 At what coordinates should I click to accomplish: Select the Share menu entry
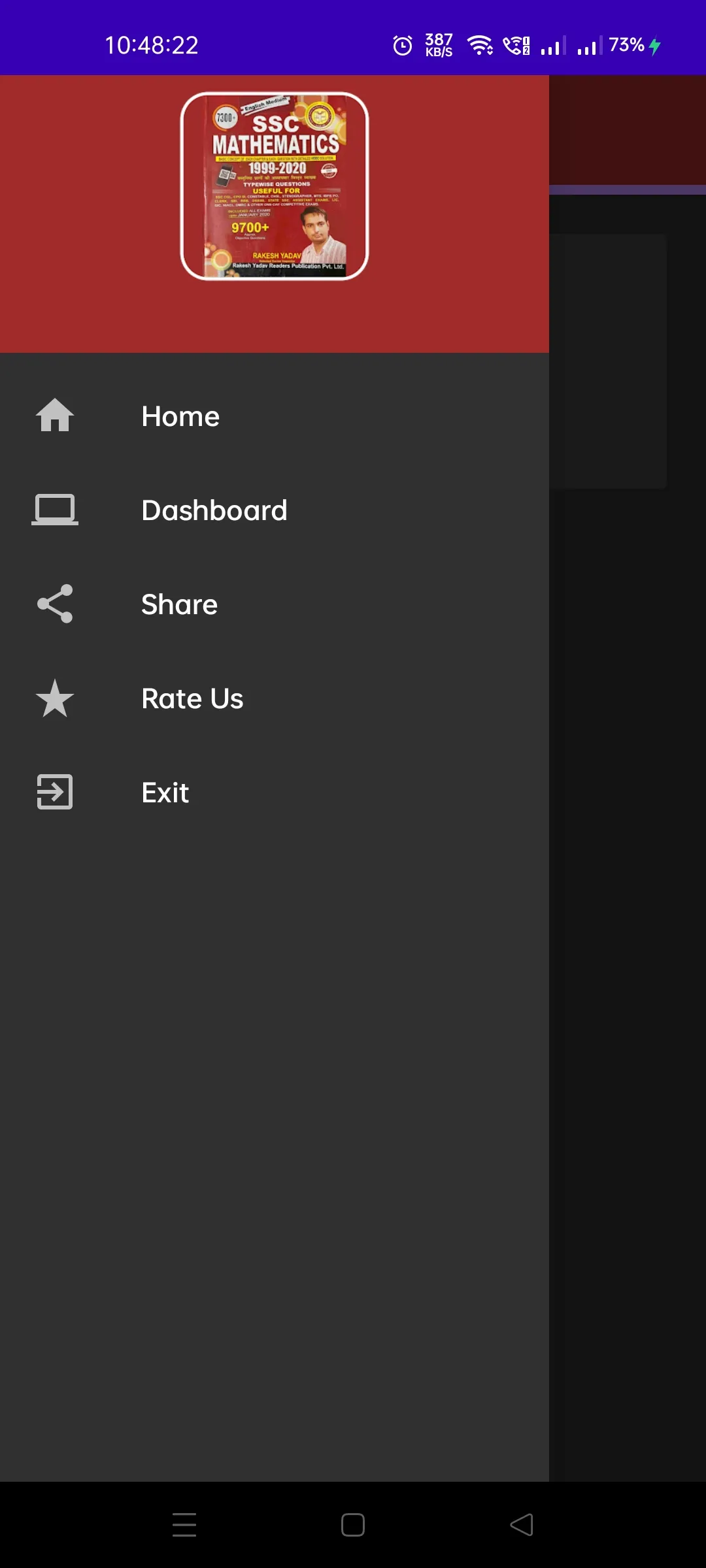[275, 604]
